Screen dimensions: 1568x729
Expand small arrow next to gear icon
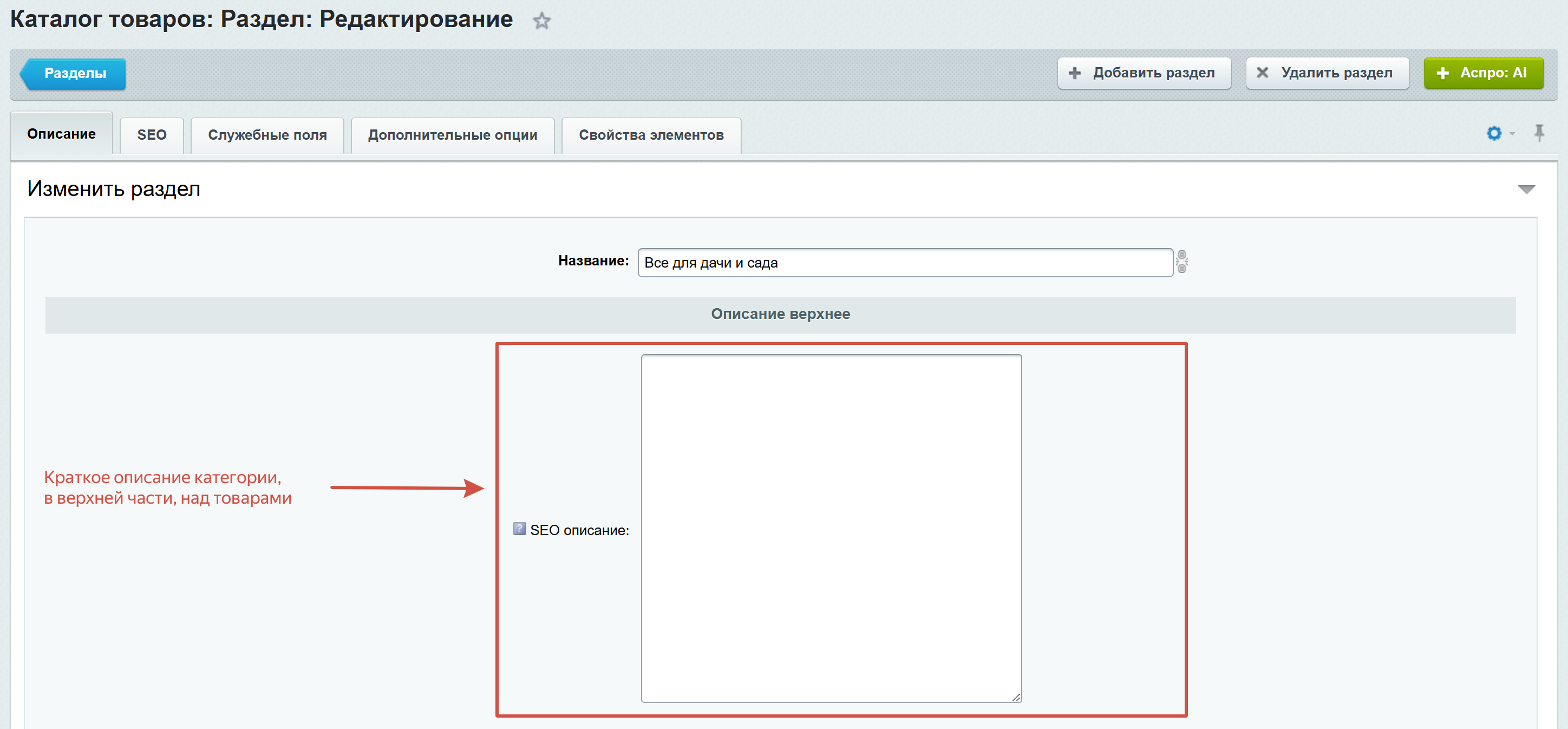click(x=1513, y=134)
